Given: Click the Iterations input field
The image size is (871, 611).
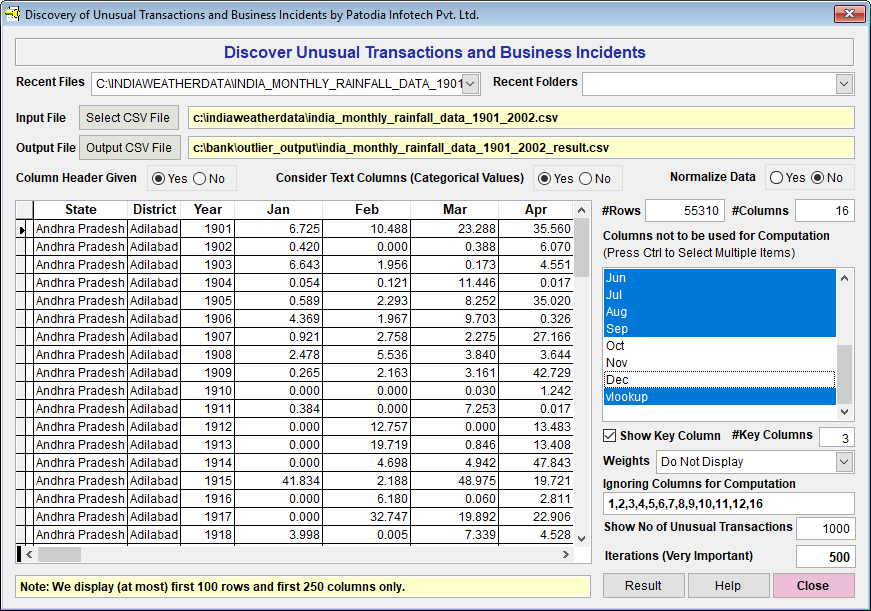Looking at the screenshot, I should [x=825, y=557].
